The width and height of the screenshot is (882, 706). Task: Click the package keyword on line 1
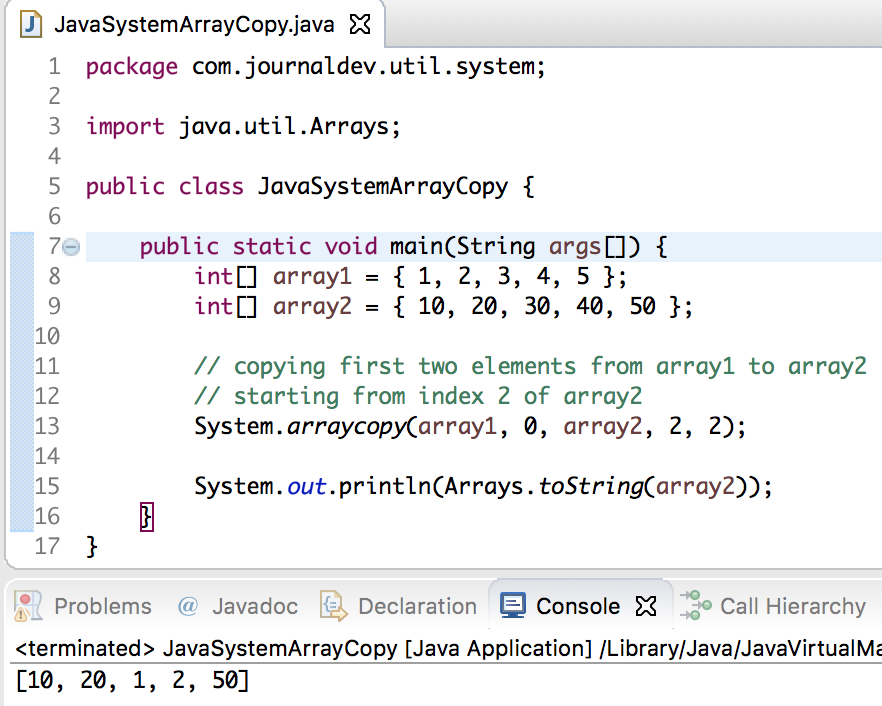coord(132,68)
